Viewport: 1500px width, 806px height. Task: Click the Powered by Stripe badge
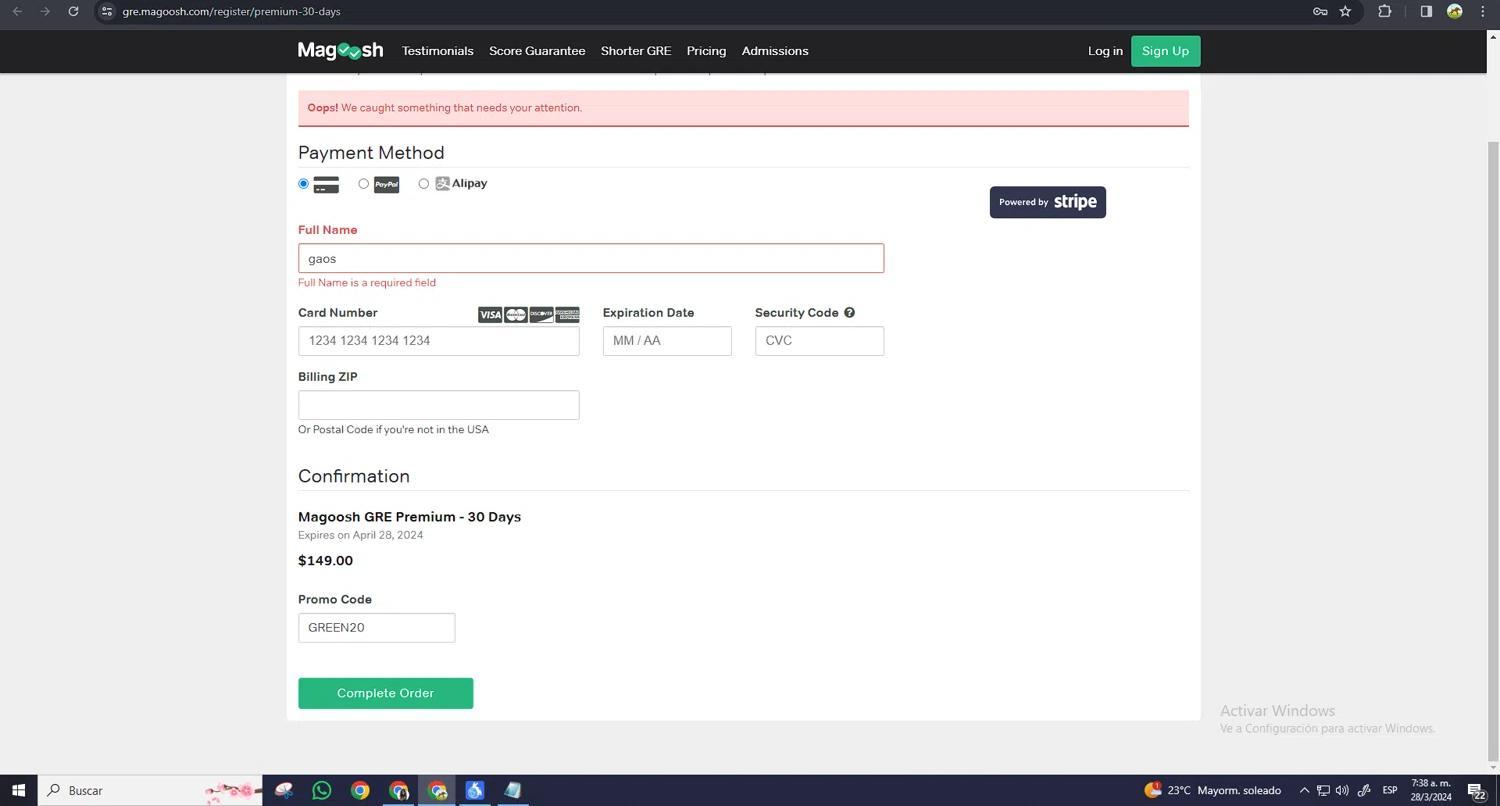click(x=1047, y=202)
